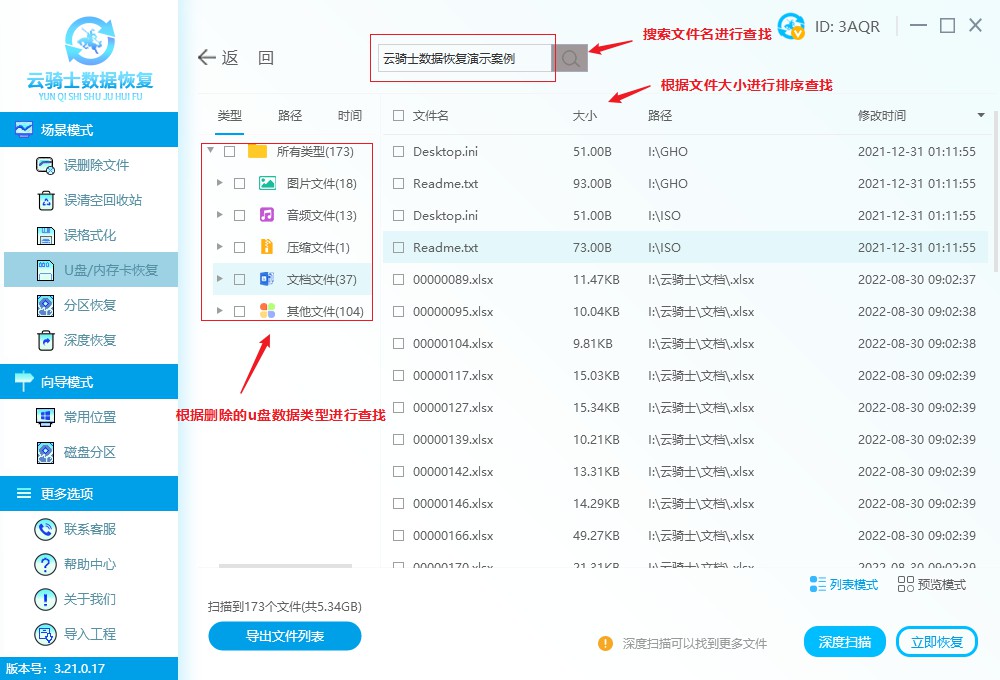This screenshot has height=680, width=1000.
Task: Expand the 文档文件(37) tree node
Action: point(222,280)
